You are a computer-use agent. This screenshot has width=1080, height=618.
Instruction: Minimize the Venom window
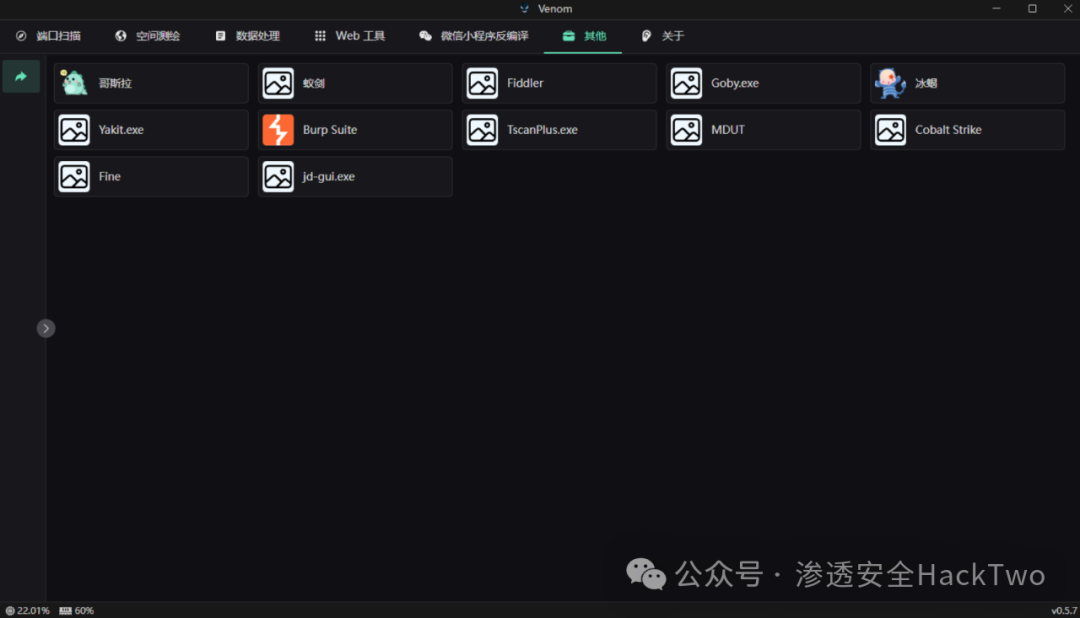(x=996, y=8)
